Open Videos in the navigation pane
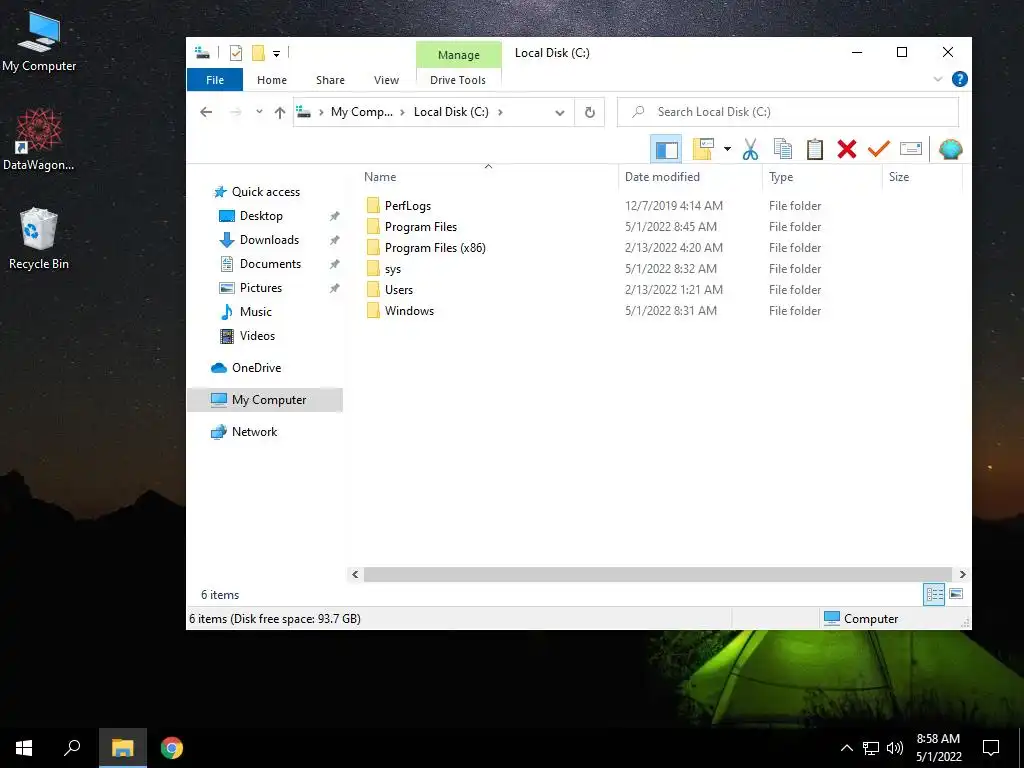This screenshot has width=1024, height=768. point(257,336)
